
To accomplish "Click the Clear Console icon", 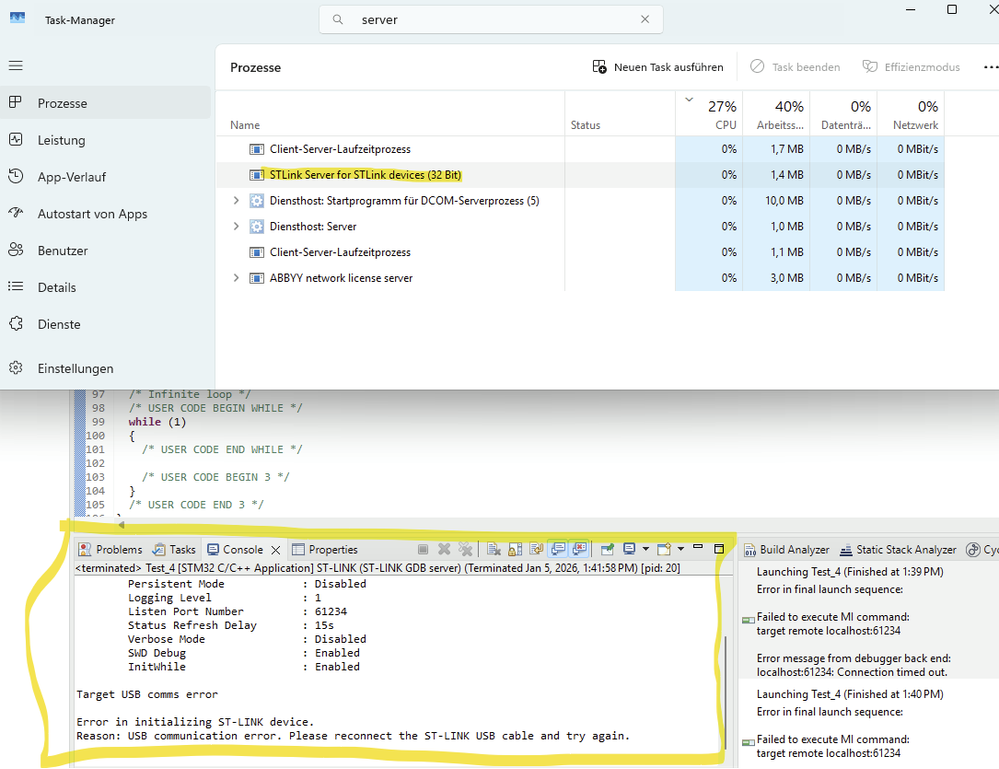I will (x=494, y=549).
